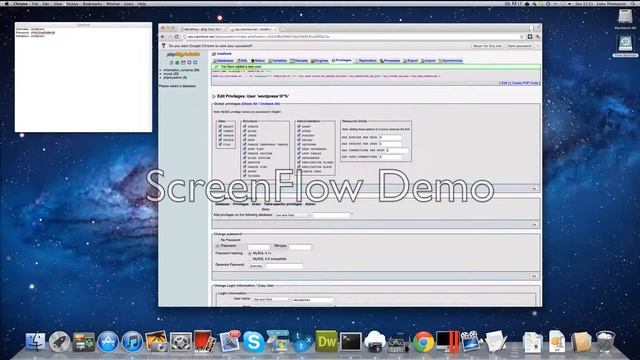Open iPhoto from the Dock

pos(156,341)
